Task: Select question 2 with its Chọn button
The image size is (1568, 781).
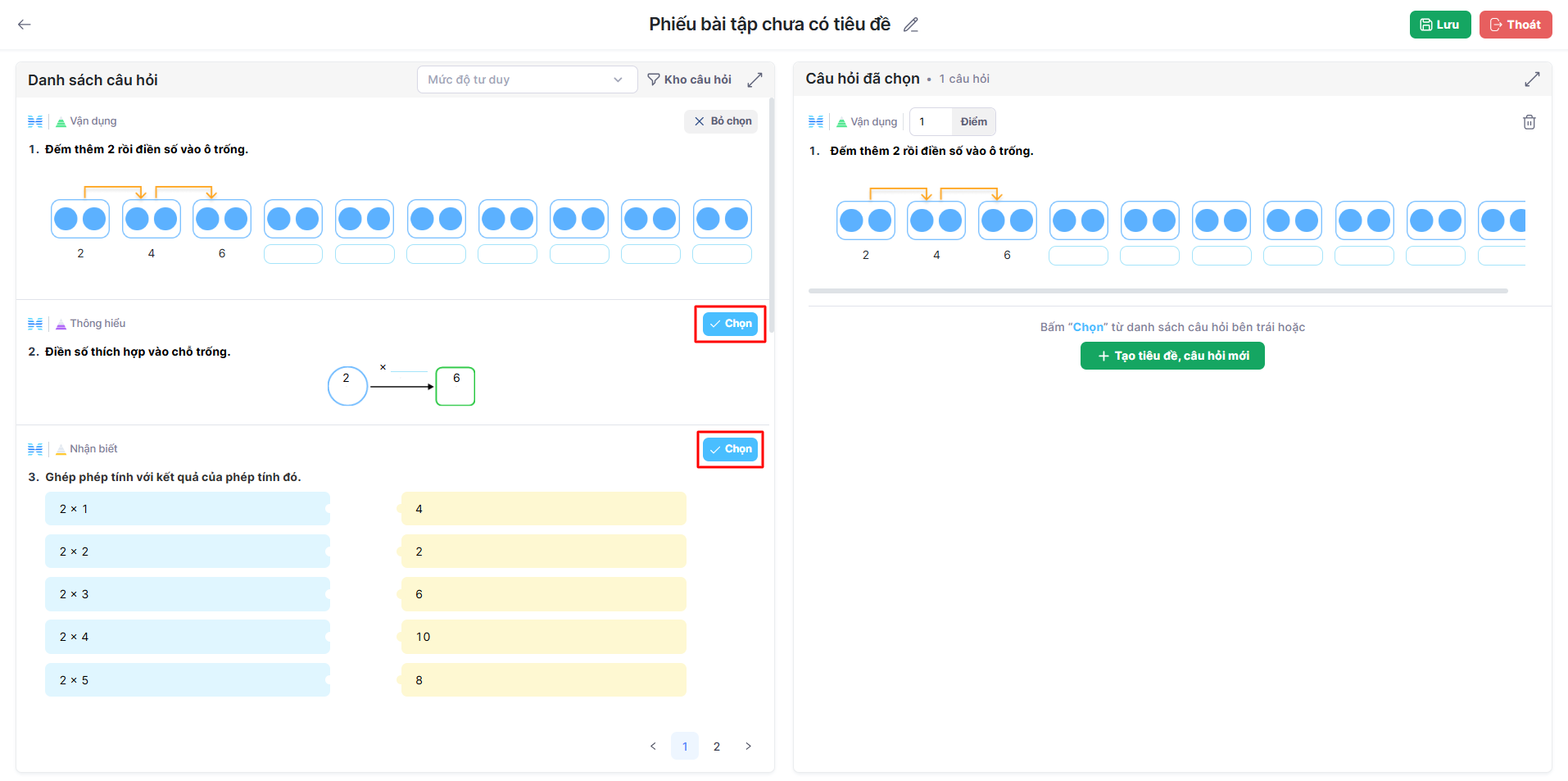Action: pyautogui.click(x=730, y=324)
